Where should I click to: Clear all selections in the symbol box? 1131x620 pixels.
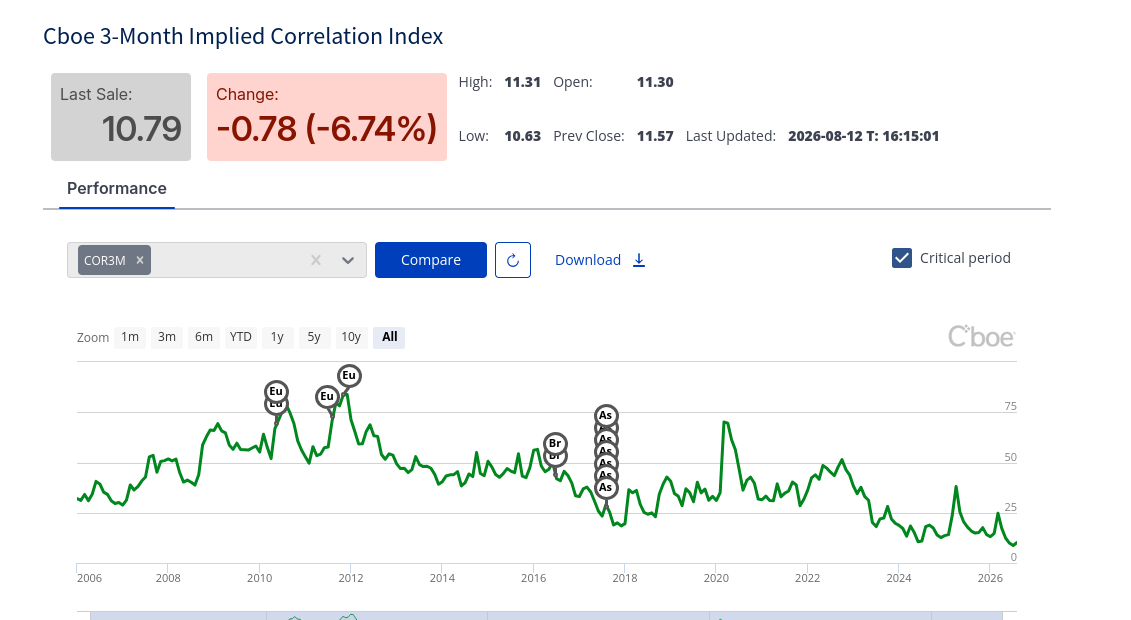click(315, 260)
